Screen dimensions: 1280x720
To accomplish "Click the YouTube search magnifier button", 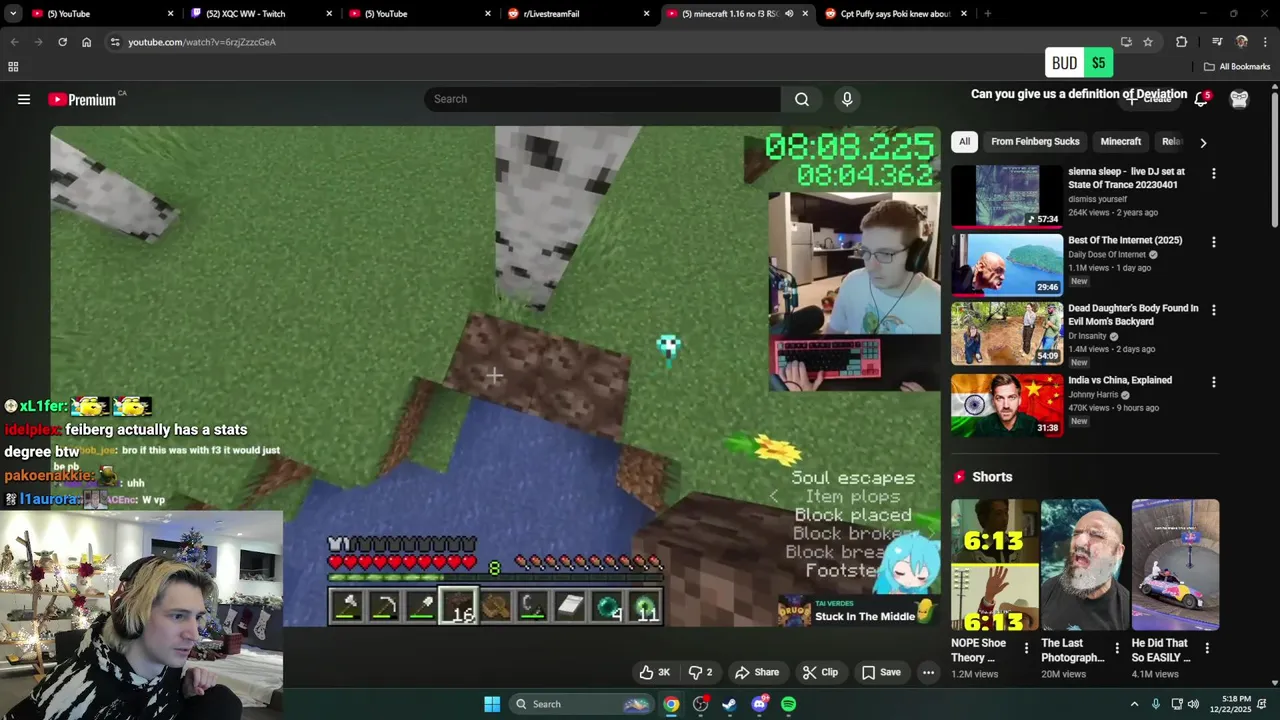I will 802,99.
